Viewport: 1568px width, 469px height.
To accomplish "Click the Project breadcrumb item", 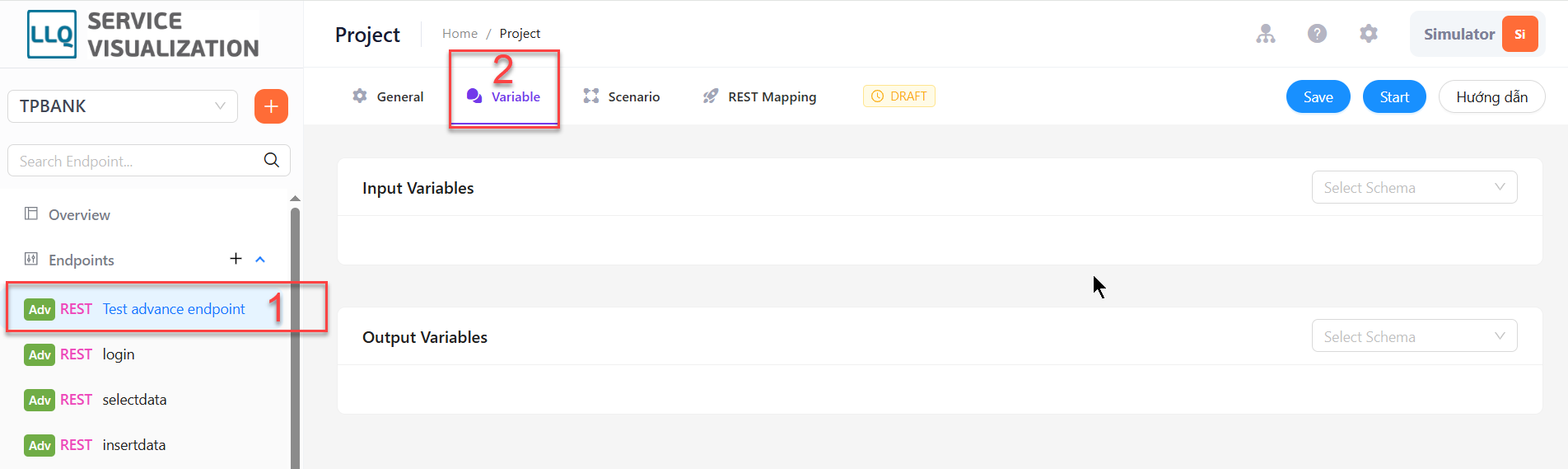I will pyautogui.click(x=520, y=34).
